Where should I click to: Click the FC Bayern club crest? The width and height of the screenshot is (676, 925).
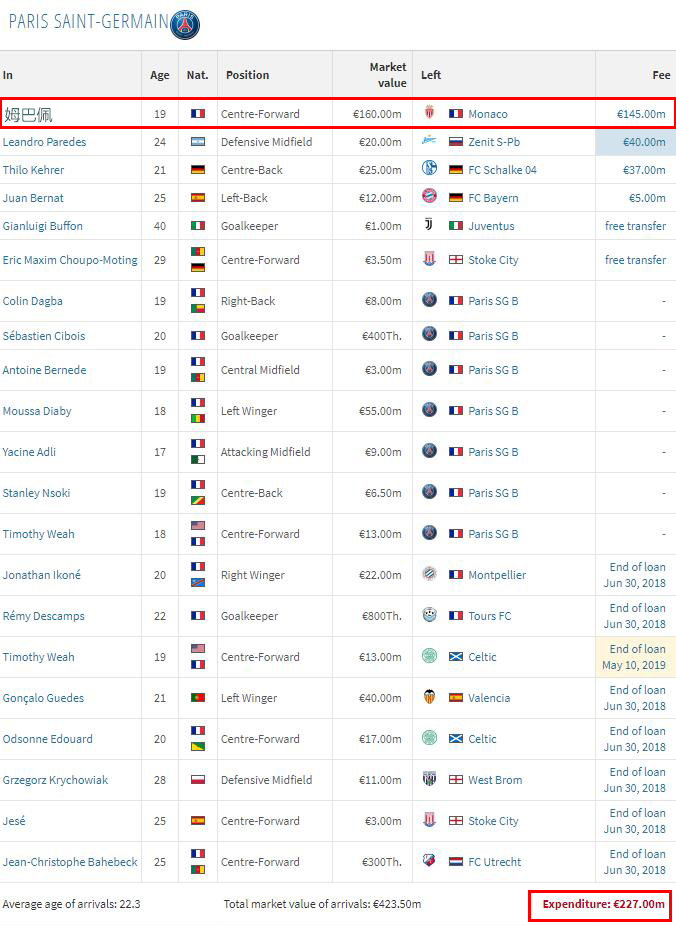coord(430,198)
